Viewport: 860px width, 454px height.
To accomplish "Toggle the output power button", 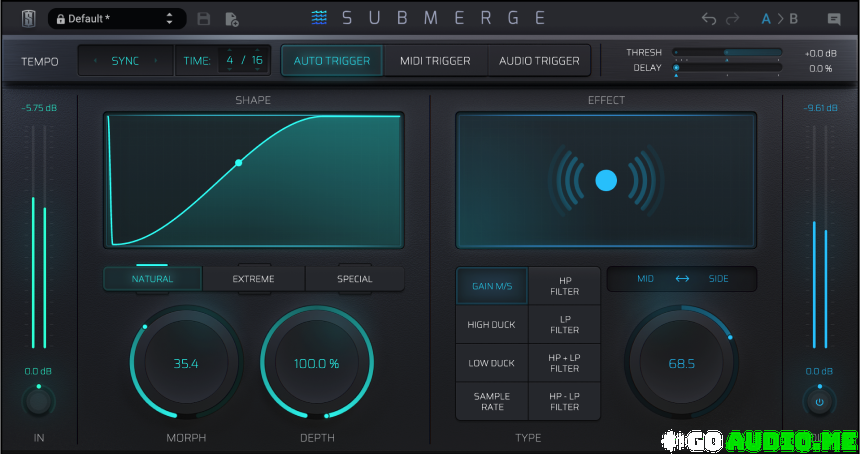I will coord(819,401).
